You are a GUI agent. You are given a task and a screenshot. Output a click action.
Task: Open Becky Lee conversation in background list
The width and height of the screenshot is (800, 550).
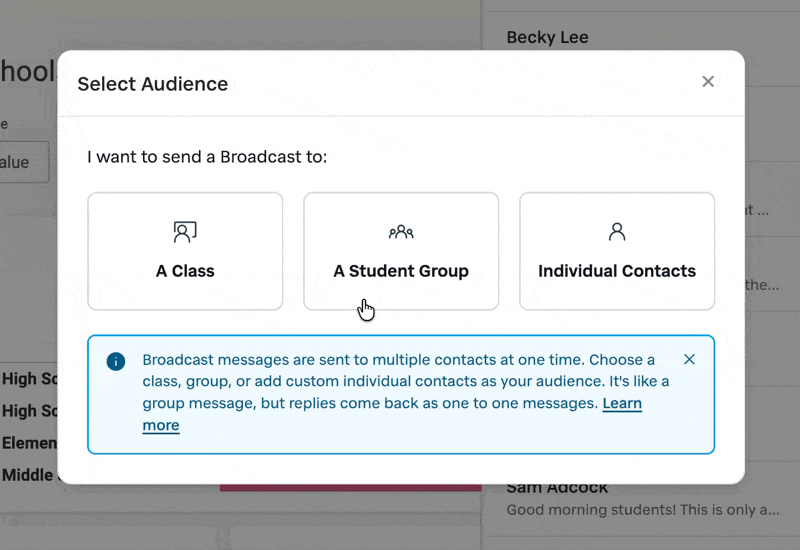point(547,37)
